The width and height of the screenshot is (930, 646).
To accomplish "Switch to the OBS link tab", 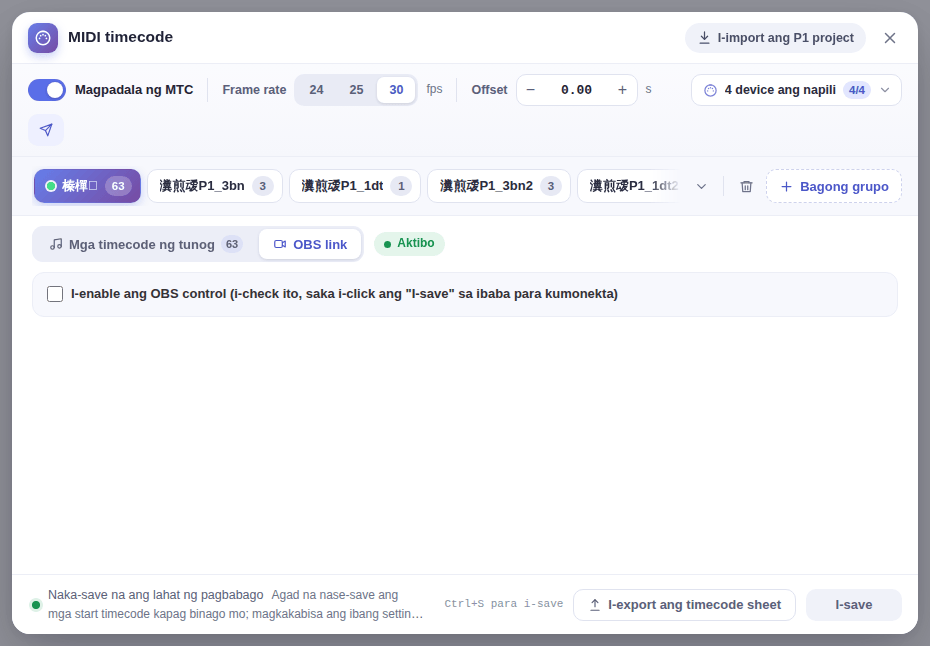I will click(310, 244).
